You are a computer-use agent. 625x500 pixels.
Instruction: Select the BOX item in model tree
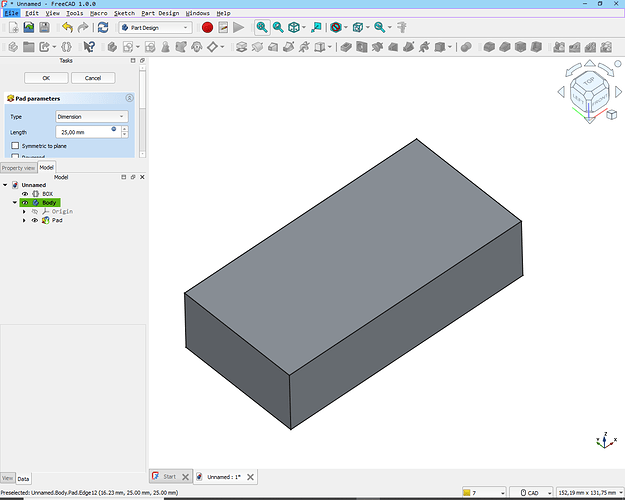point(47,194)
